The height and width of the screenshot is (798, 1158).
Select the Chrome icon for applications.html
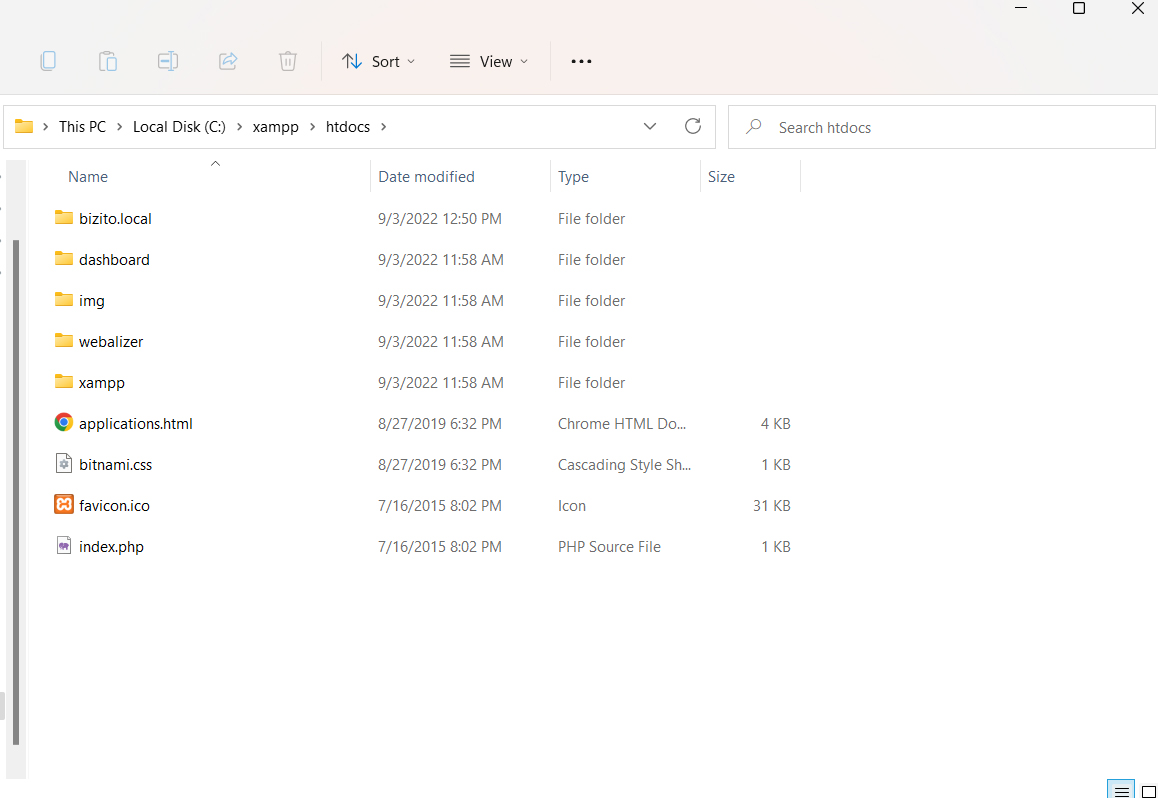tap(64, 422)
